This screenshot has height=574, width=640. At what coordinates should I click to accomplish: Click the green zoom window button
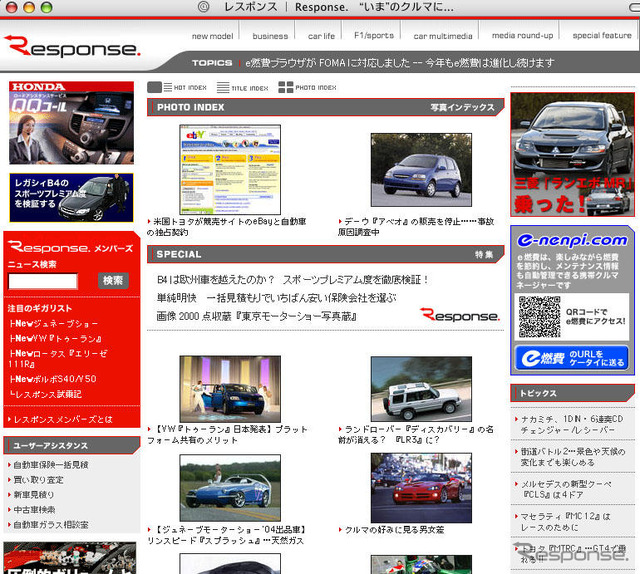pyautogui.click(x=47, y=7)
